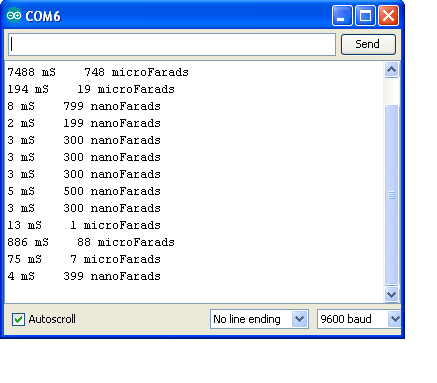Click the line reading 2 mS 199 nanoFarads

coord(84,123)
